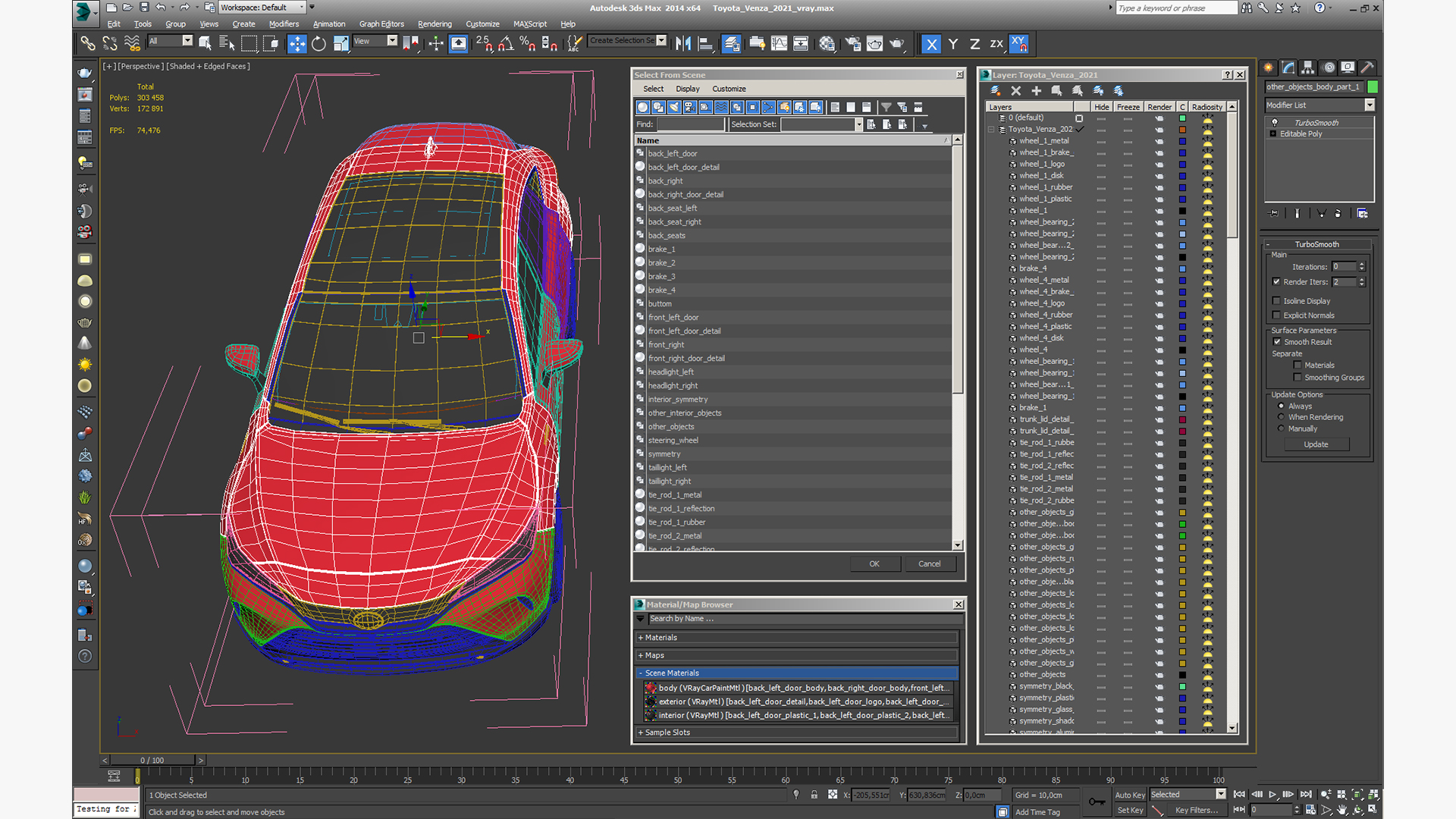Image resolution: width=1456 pixels, height=819 pixels.
Task: Click the Render teapot icon
Action: click(897, 44)
